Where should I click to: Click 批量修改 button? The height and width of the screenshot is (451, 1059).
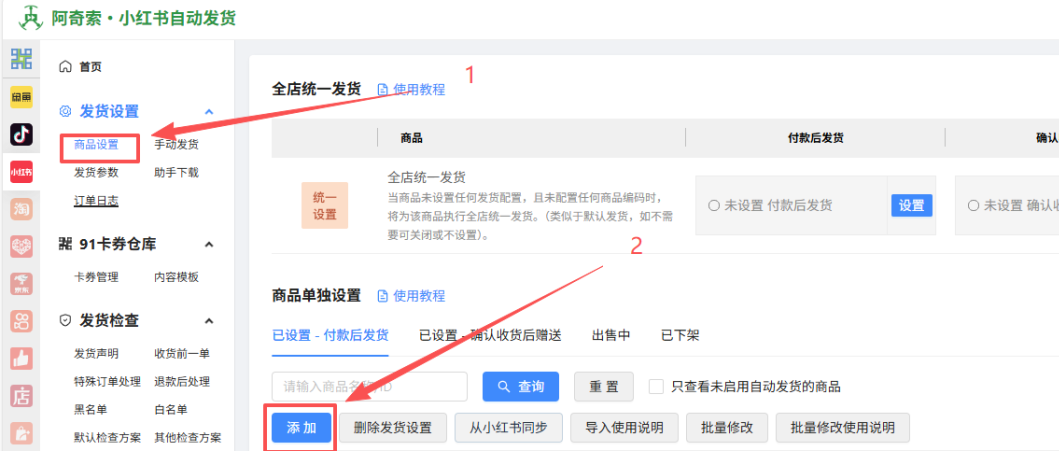click(727, 427)
